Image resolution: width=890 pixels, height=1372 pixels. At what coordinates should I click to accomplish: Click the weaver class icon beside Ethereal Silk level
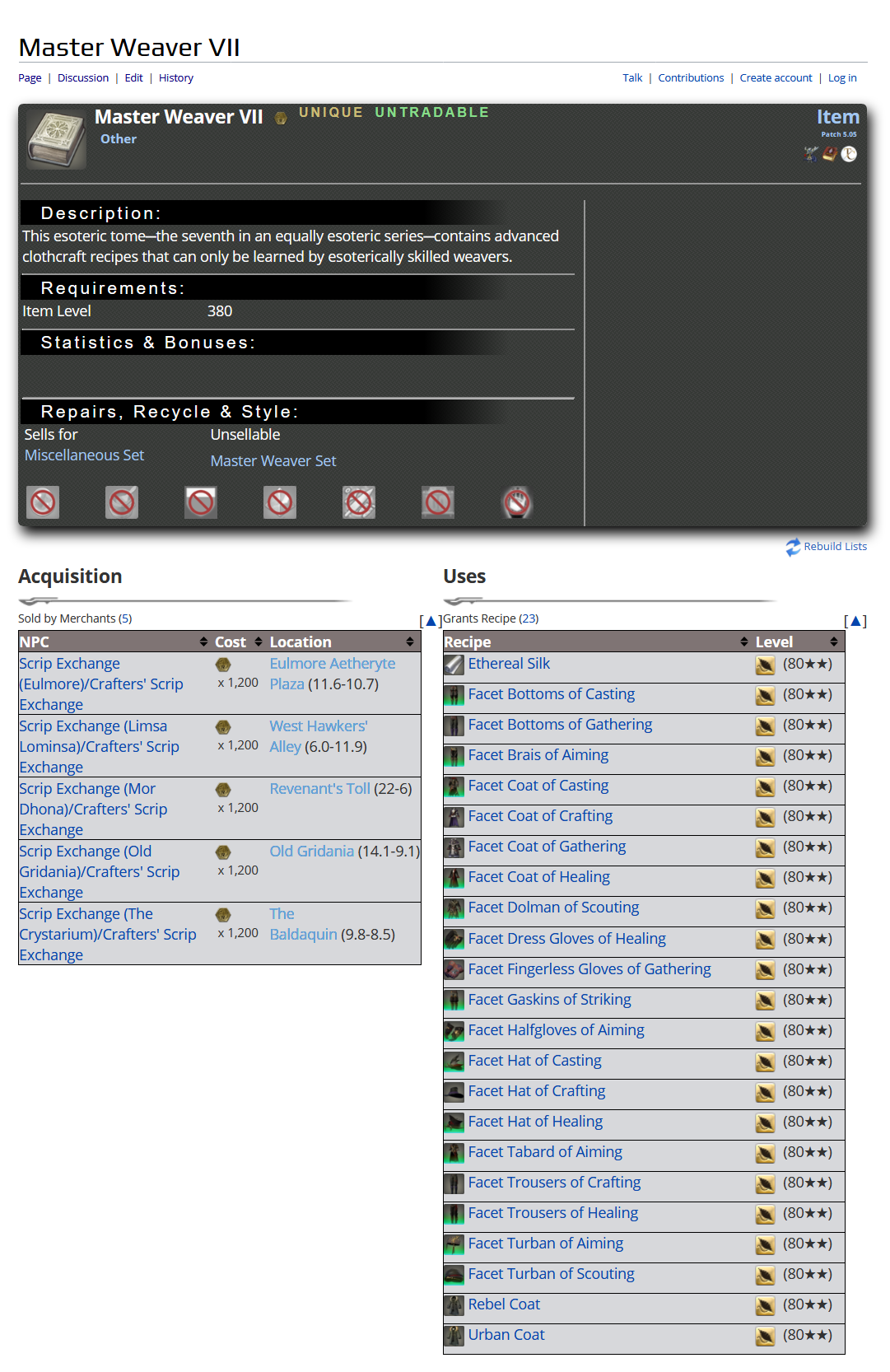point(765,665)
